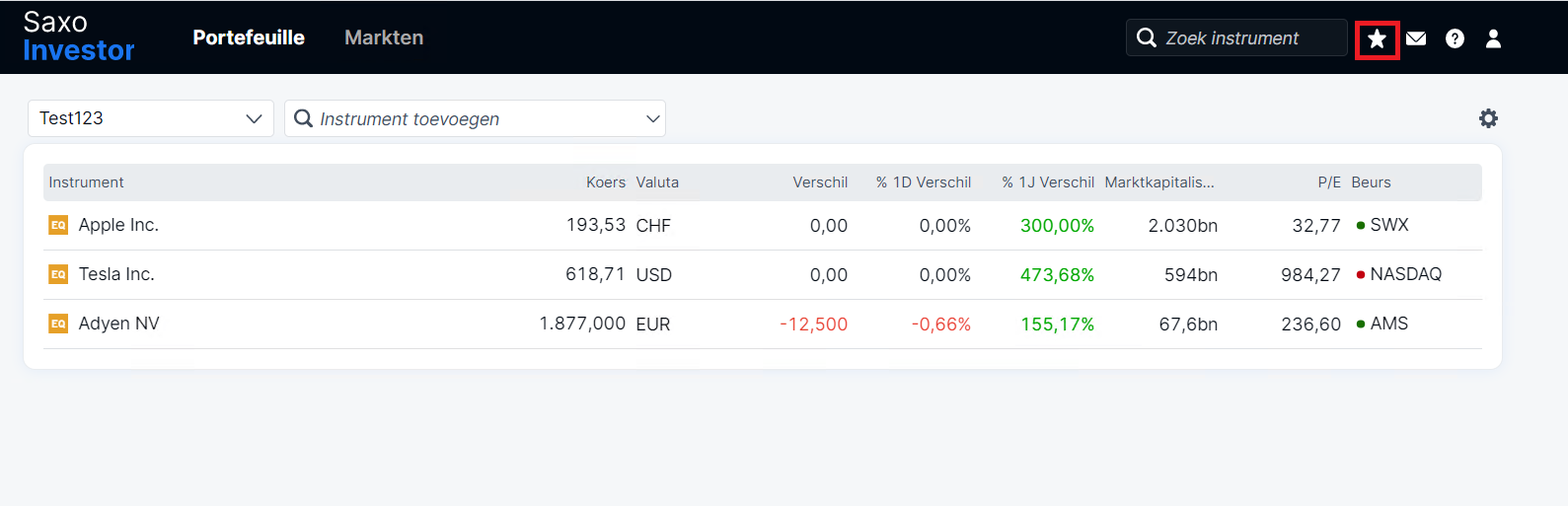Open the Adyen NV instrument

[118, 324]
